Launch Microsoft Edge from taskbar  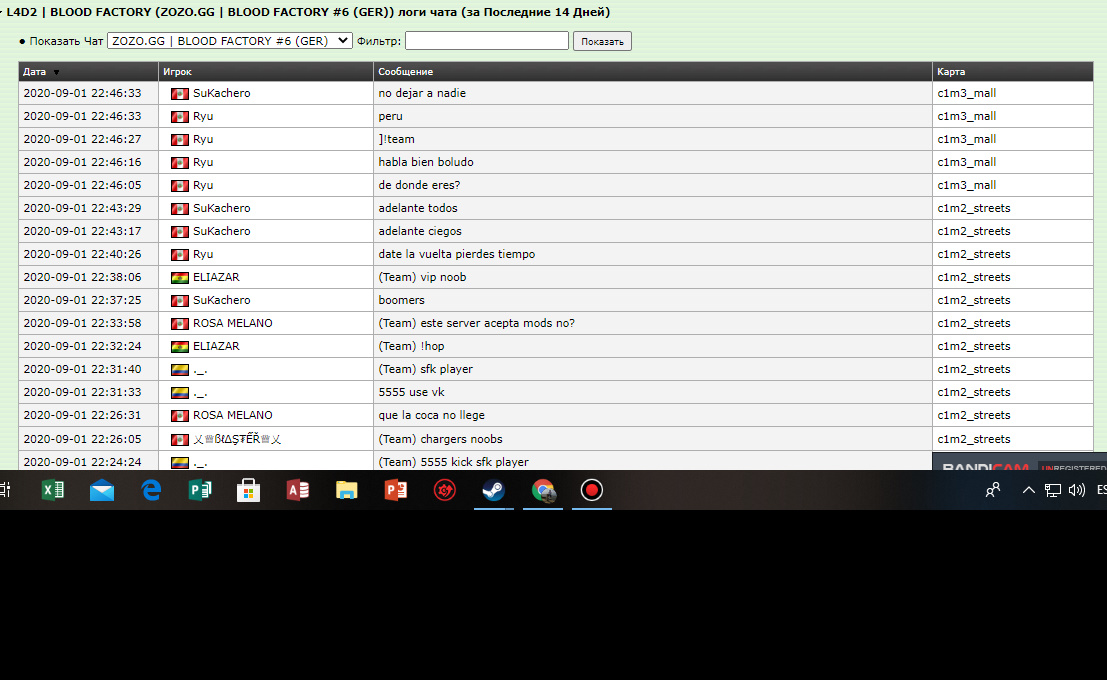(151, 490)
